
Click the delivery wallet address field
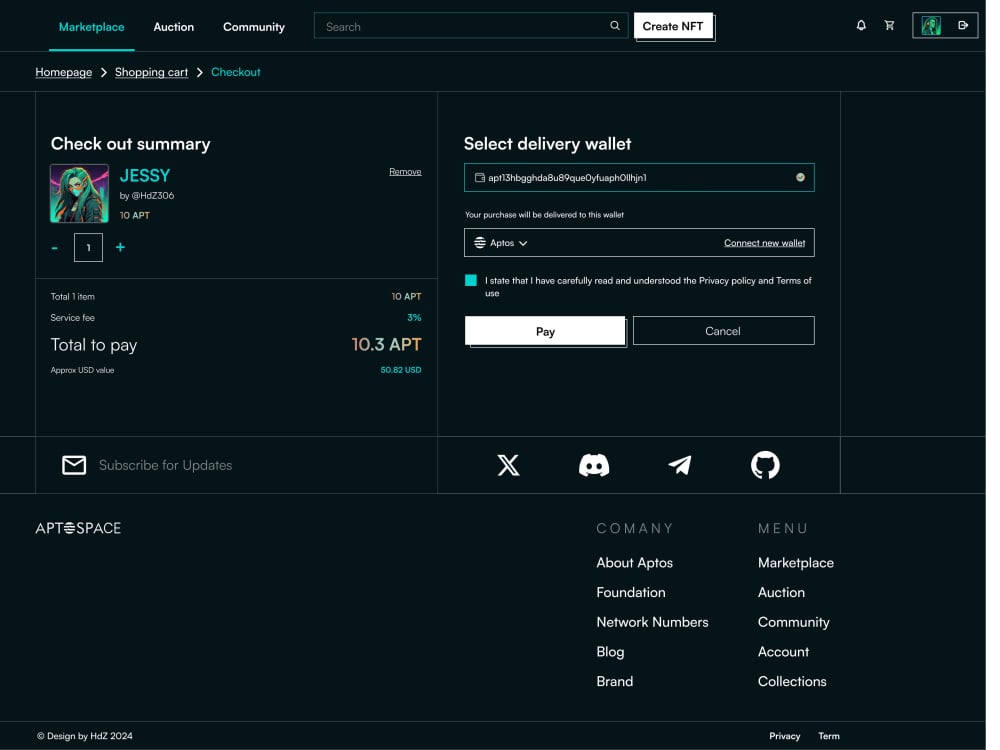[639, 177]
